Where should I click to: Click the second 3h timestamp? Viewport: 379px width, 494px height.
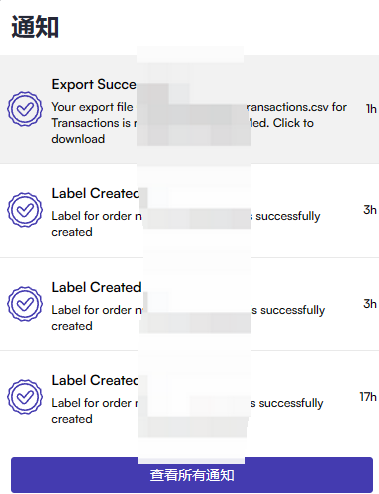pos(370,304)
